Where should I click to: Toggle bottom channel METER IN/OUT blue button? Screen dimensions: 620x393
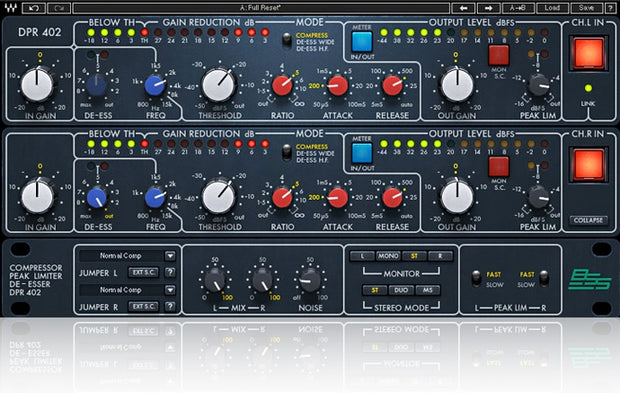point(362,153)
